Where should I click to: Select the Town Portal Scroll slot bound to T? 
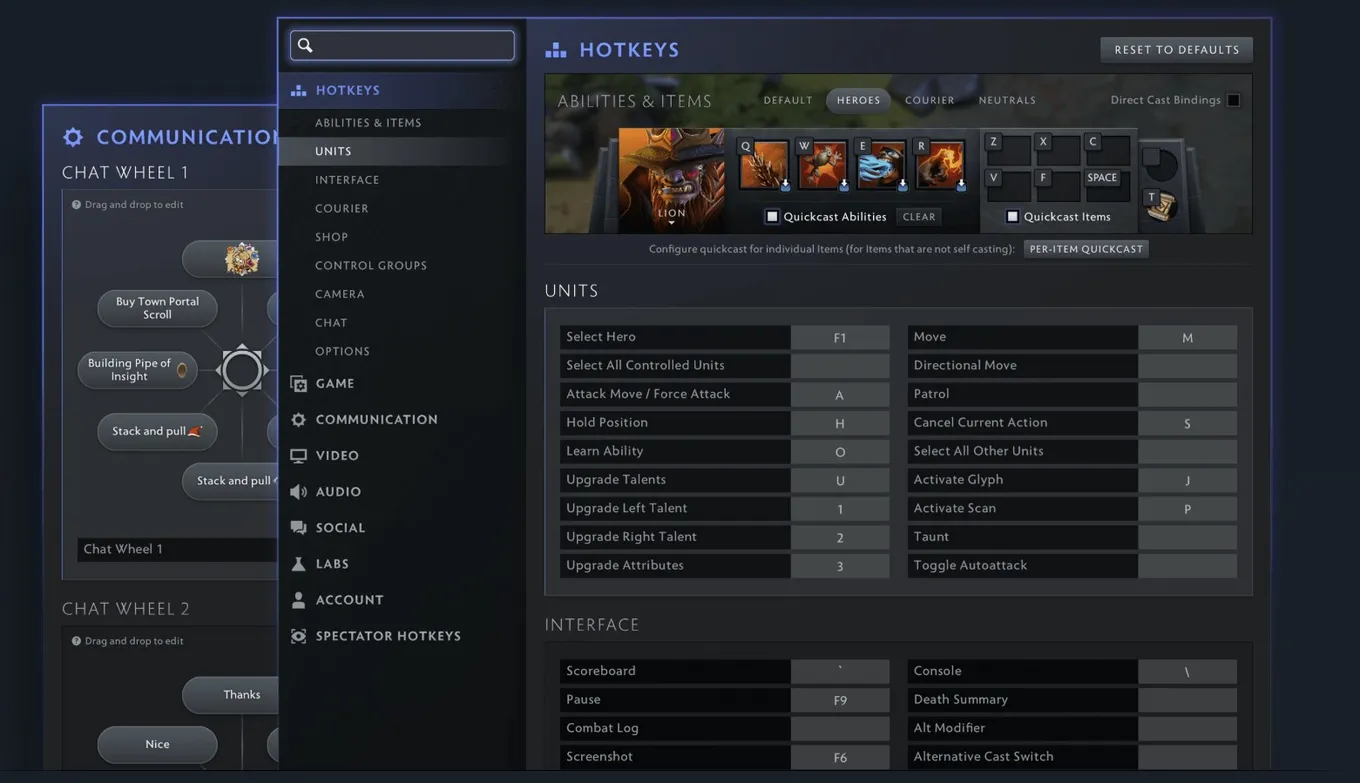pyautogui.click(x=1160, y=204)
